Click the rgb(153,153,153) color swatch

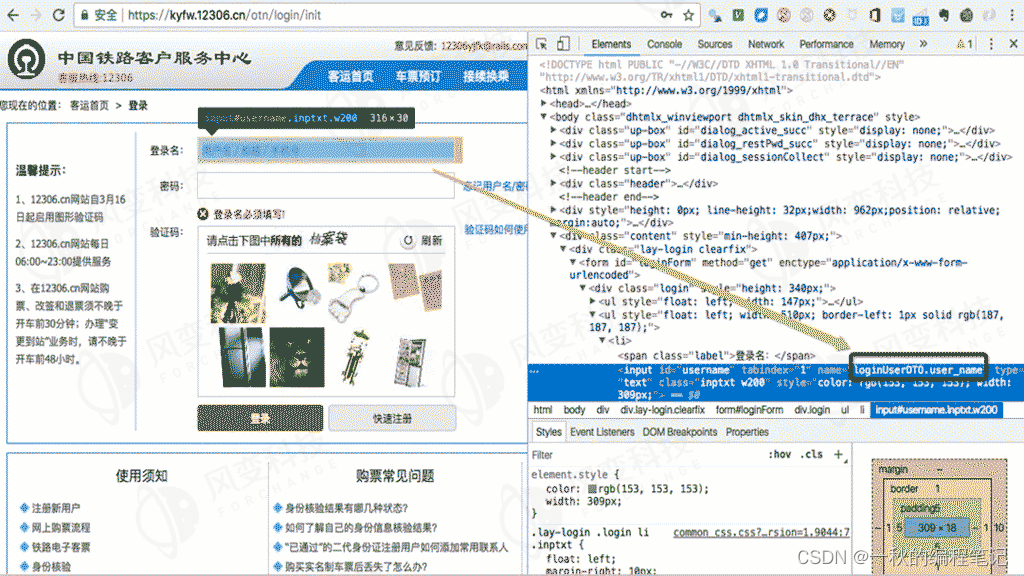(x=592, y=488)
